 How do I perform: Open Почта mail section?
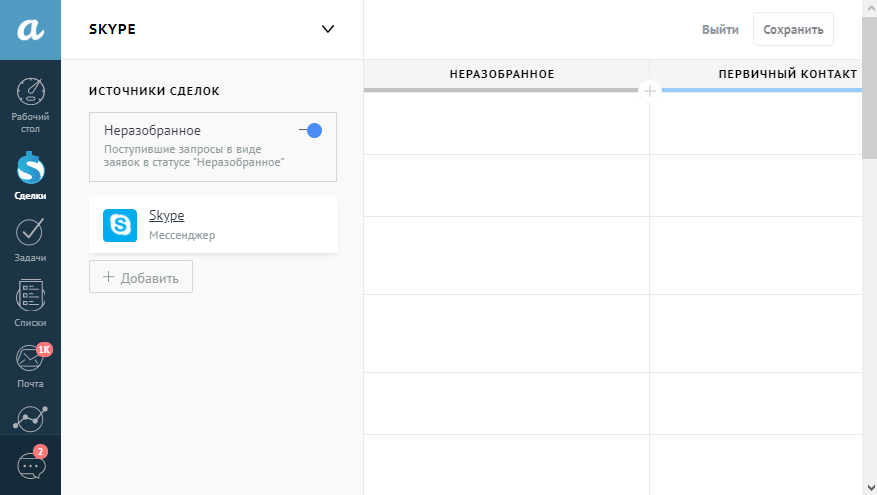click(30, 366)
